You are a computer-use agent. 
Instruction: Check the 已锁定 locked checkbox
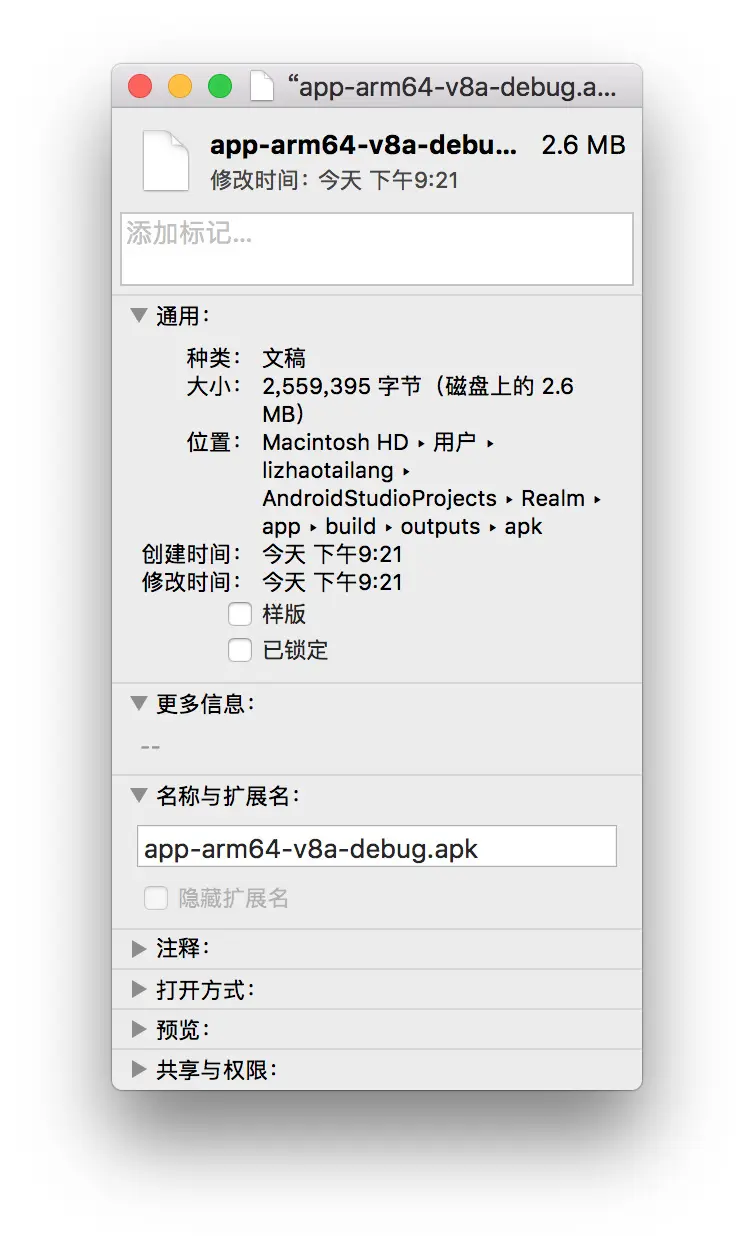pos(240,650)
